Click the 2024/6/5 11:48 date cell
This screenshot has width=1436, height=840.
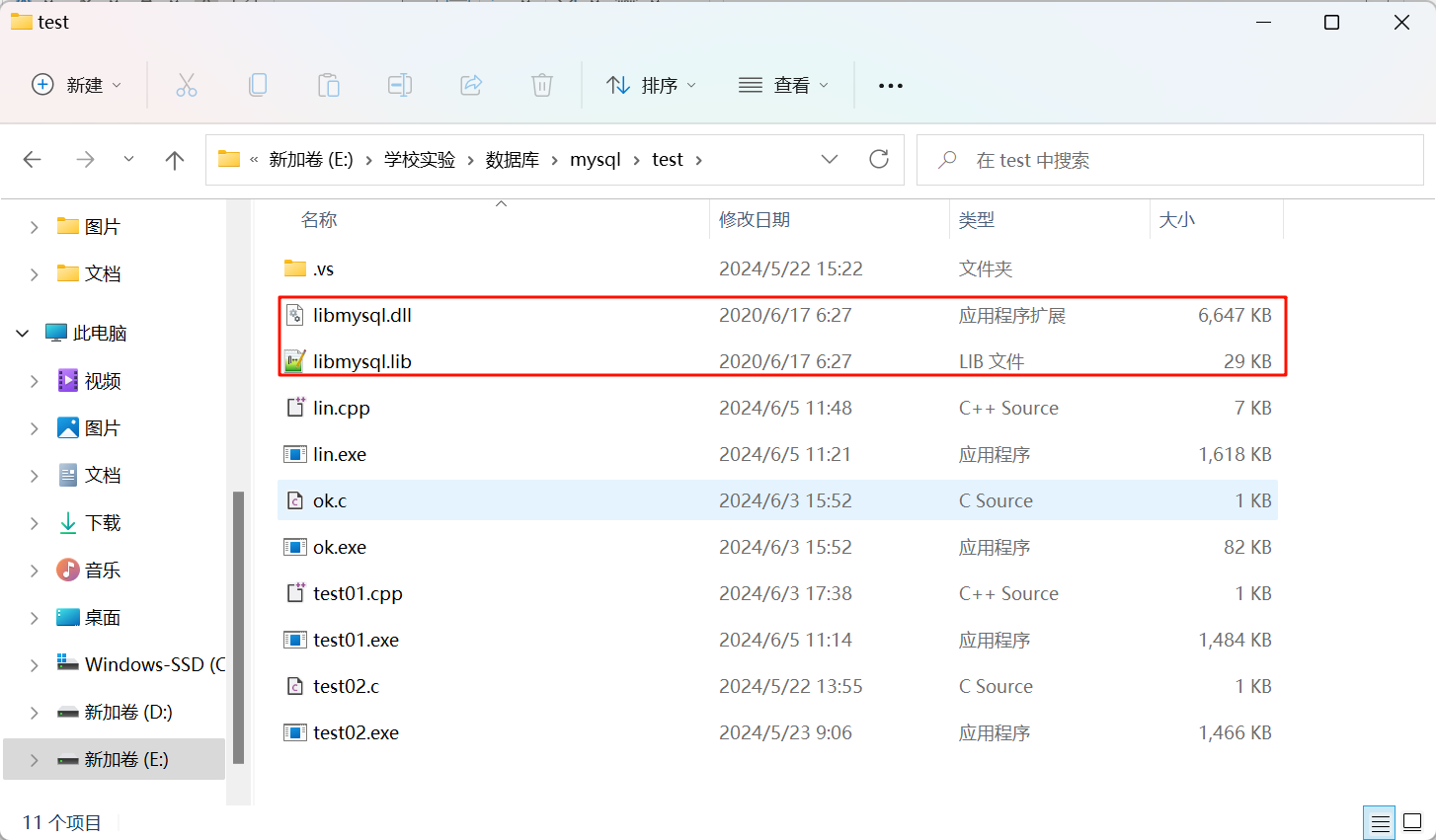click(x=785, y=408)
